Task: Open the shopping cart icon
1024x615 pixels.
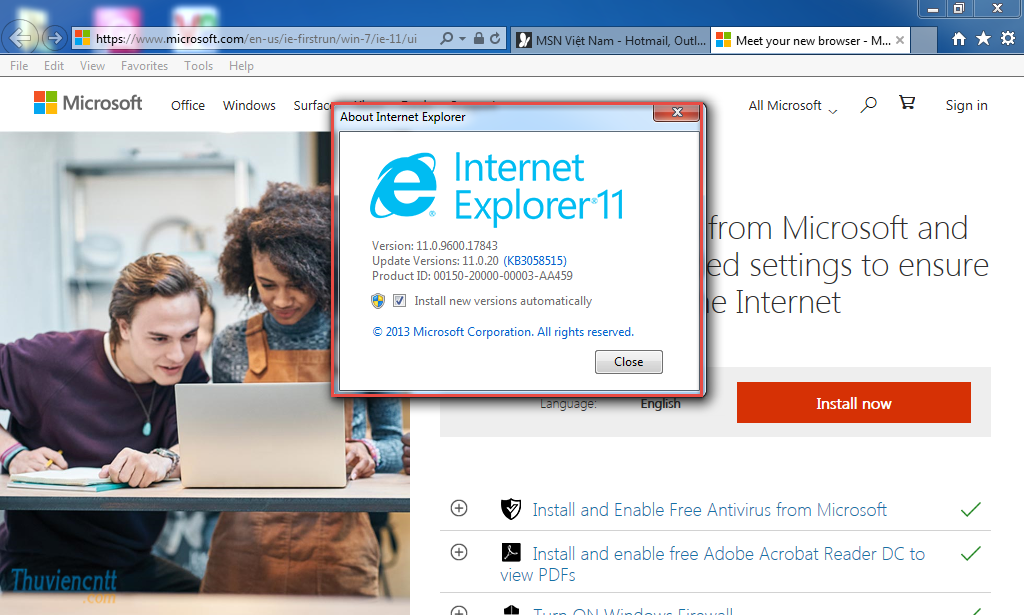Action: pos(907,102)
